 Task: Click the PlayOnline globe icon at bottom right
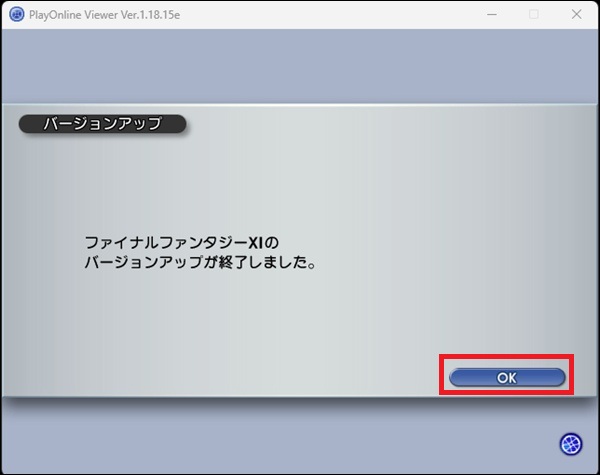(570, 443)
